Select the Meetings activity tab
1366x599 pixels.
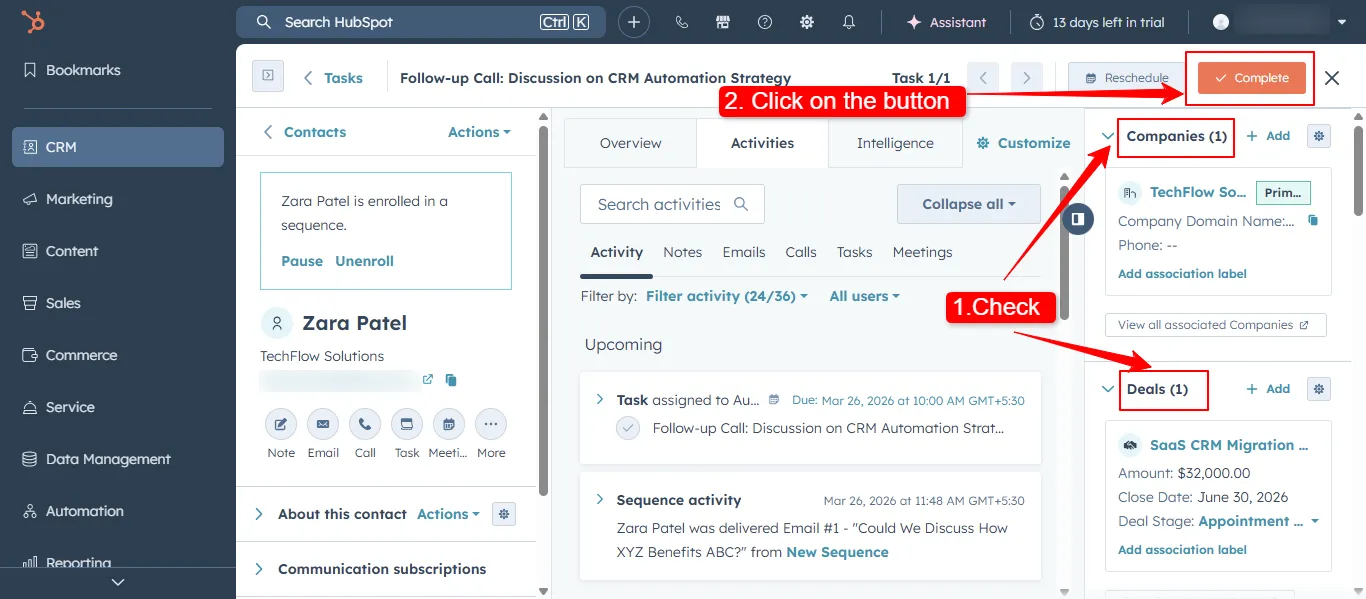(x=923, y=252)
